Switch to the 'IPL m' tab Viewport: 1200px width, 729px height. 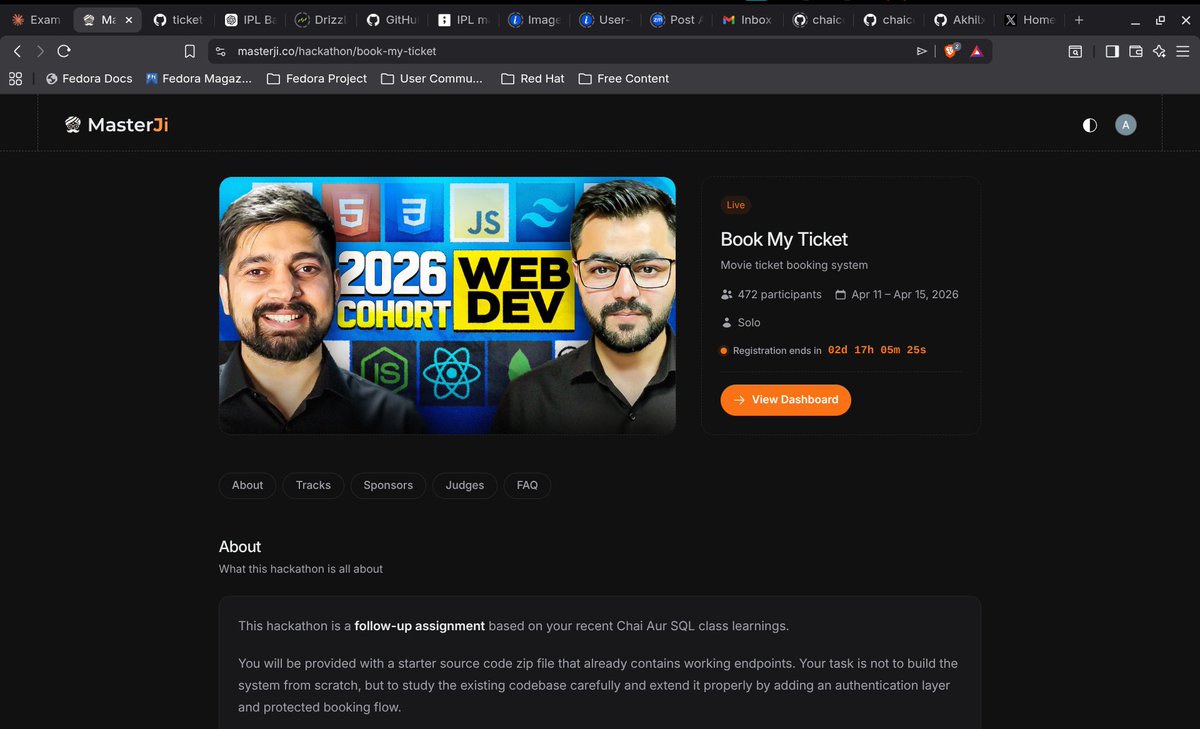462,19
